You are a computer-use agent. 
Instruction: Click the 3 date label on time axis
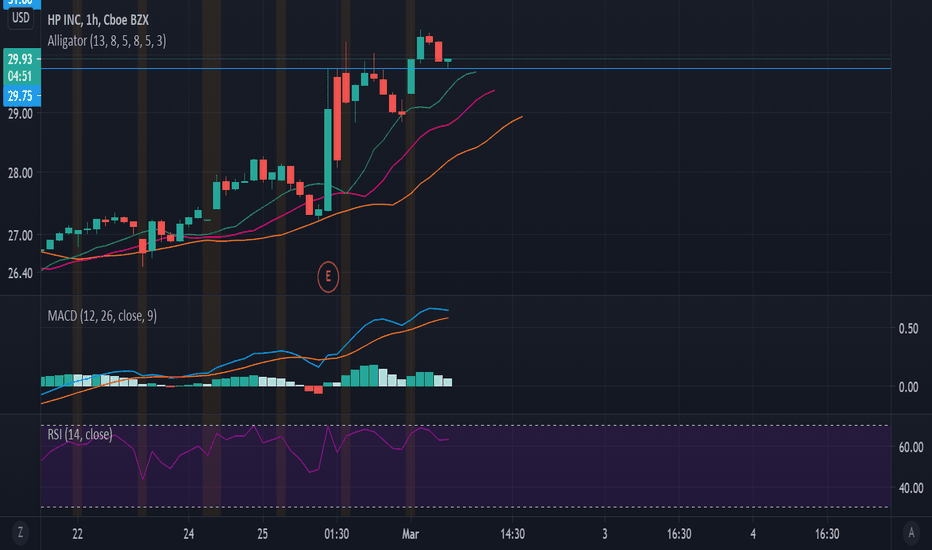coord(604,534)
